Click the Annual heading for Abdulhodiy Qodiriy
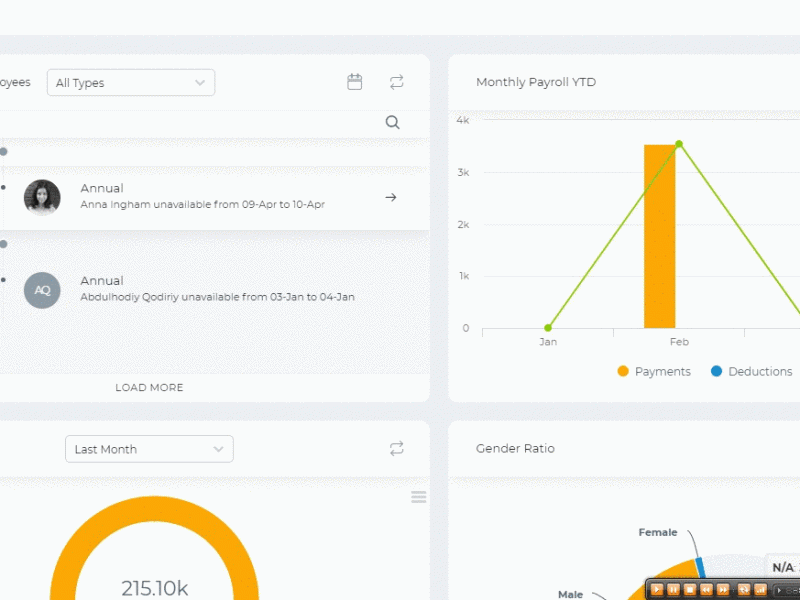800x600 pixels. 102,281
